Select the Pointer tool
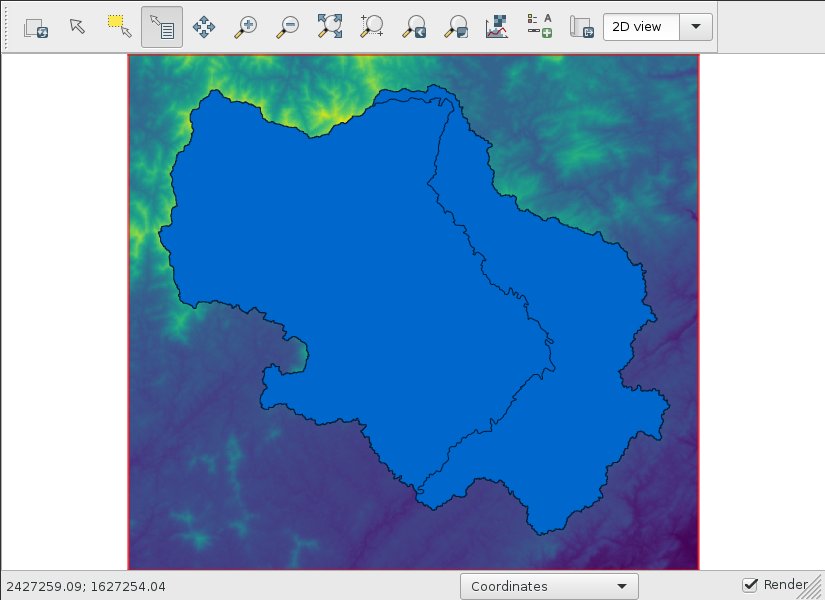Viewport: 825px width, 600px height. pos(78,27)
